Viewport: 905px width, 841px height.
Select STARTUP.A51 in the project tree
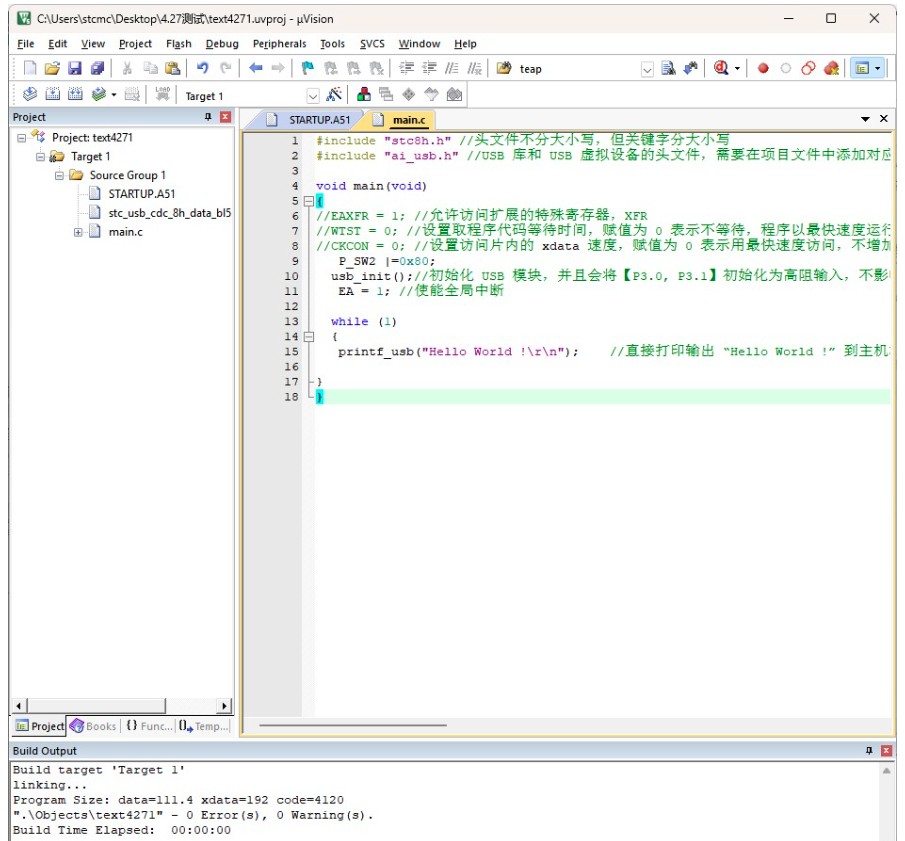tap(141, 194)
